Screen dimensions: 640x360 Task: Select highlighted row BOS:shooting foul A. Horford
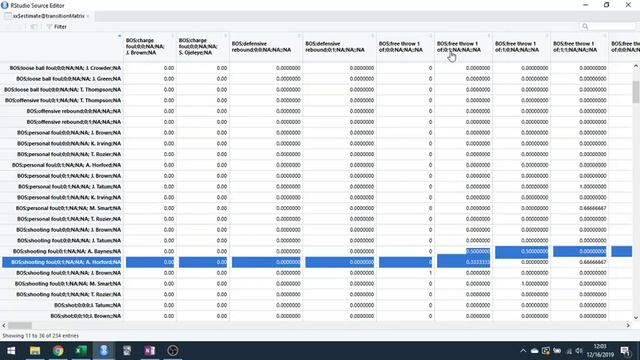[x=62, y=262]
